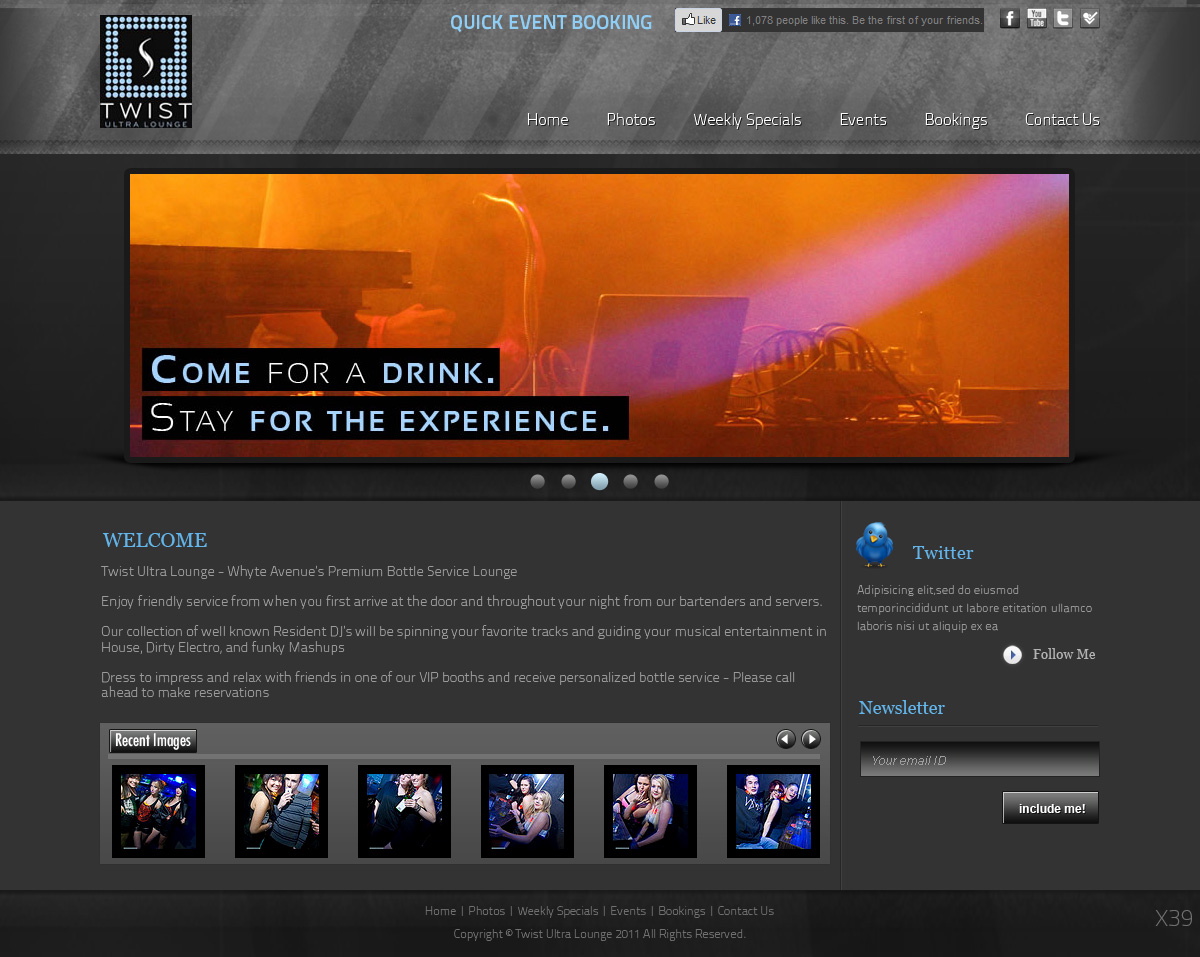
Task: Click the Twist Ultra Lounge logo
Action: (x=145, y=70)
